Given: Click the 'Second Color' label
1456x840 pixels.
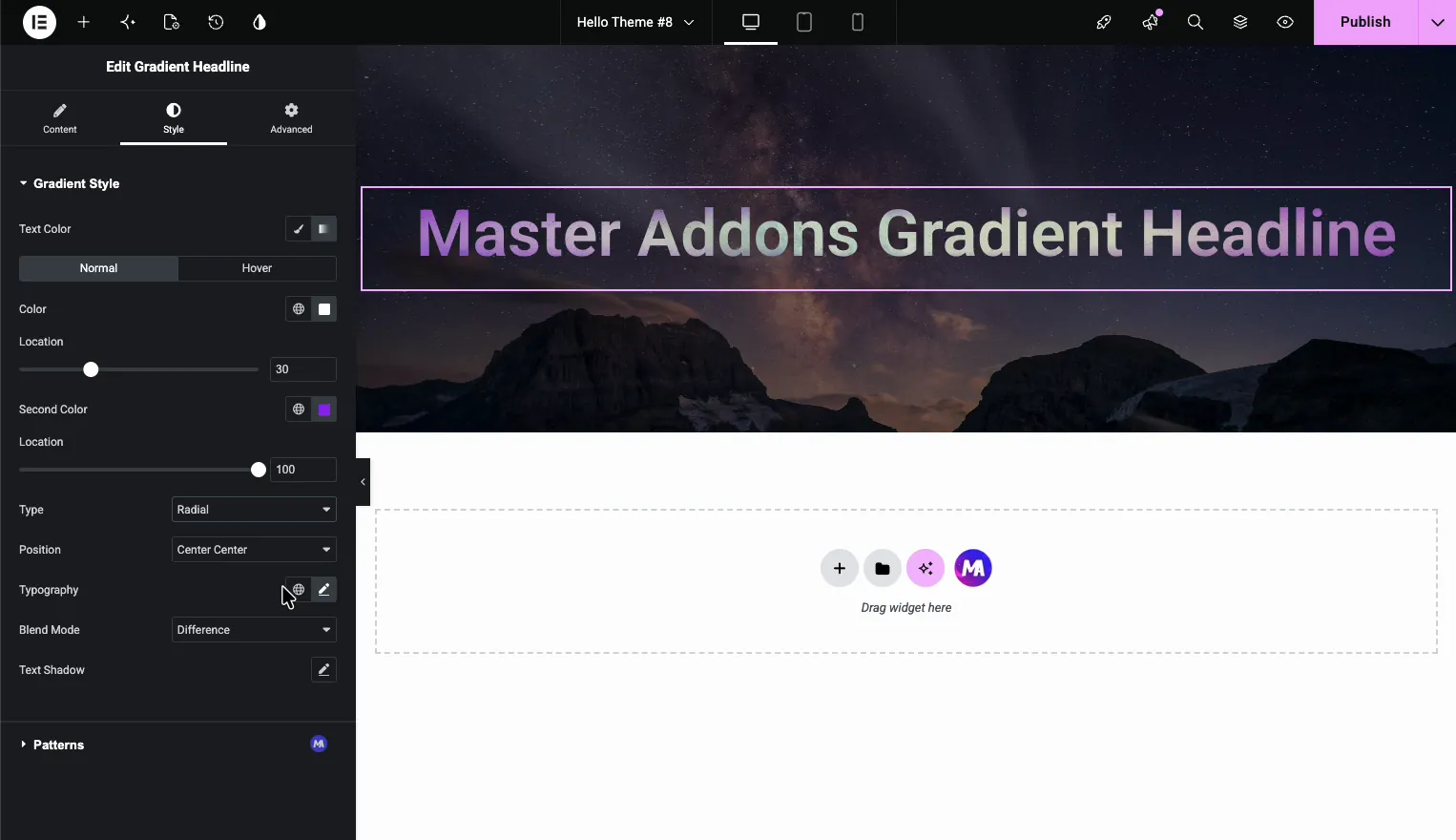Looking at the screenshot, I should click(53, 409).
